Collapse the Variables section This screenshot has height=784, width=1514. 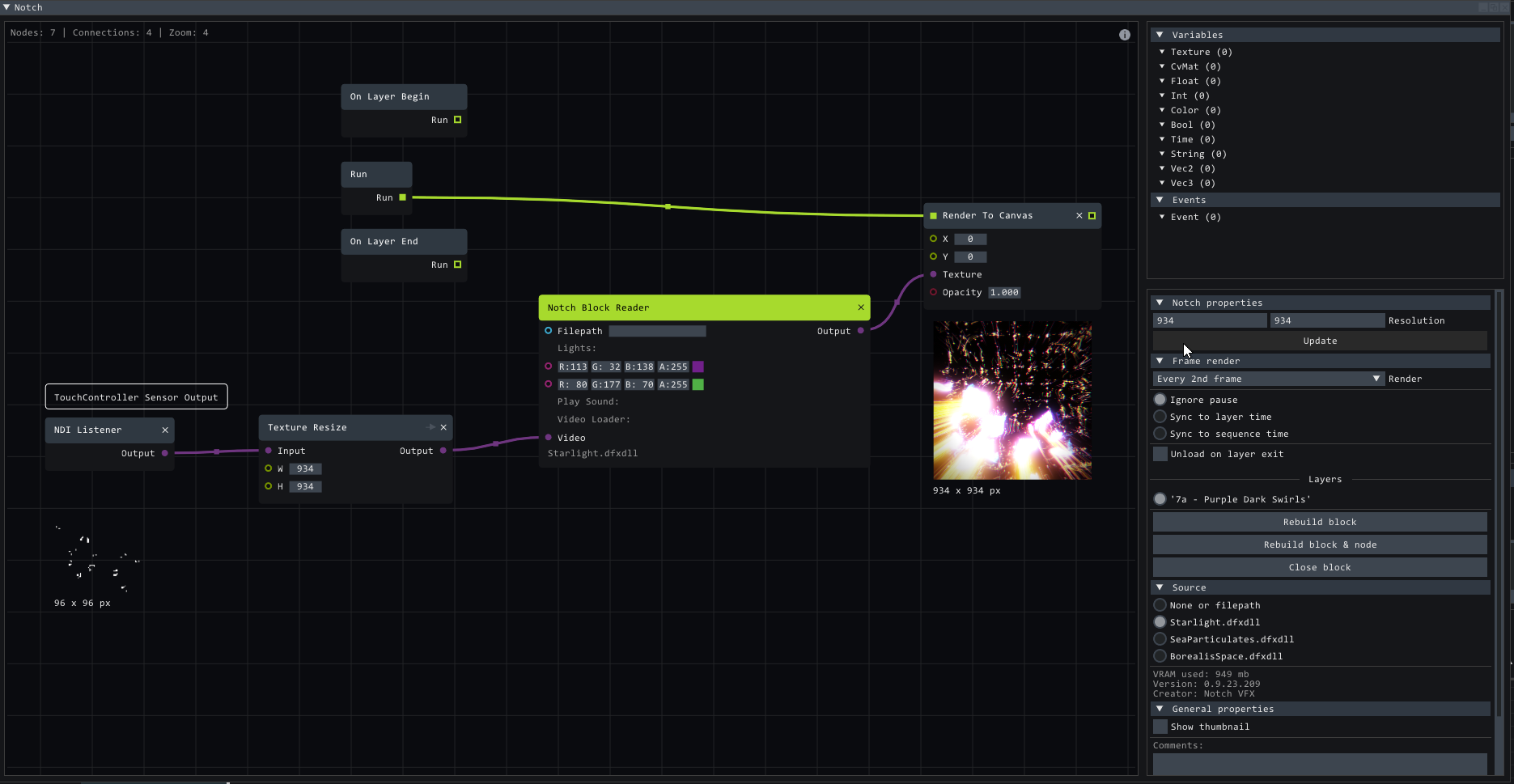[x=1160, y=35]
